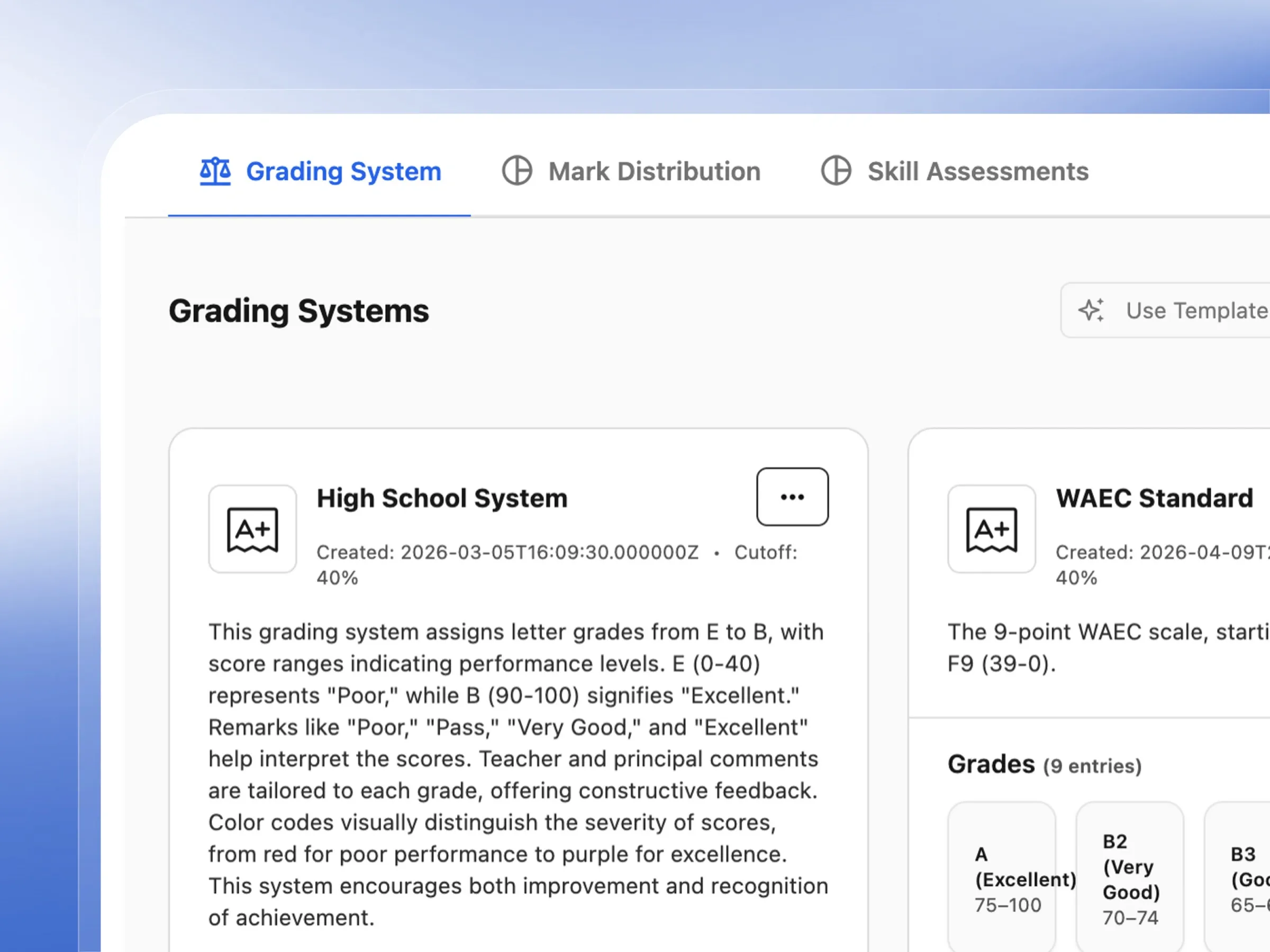Click the sparkle icon on Use Template

click(1091, 310)
